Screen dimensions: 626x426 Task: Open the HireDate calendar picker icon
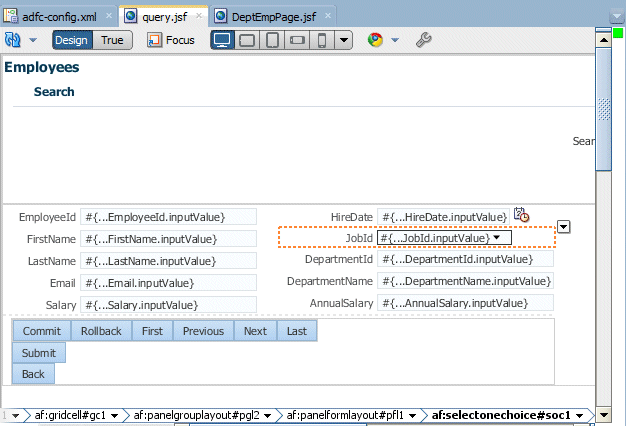tap(521, 215)
